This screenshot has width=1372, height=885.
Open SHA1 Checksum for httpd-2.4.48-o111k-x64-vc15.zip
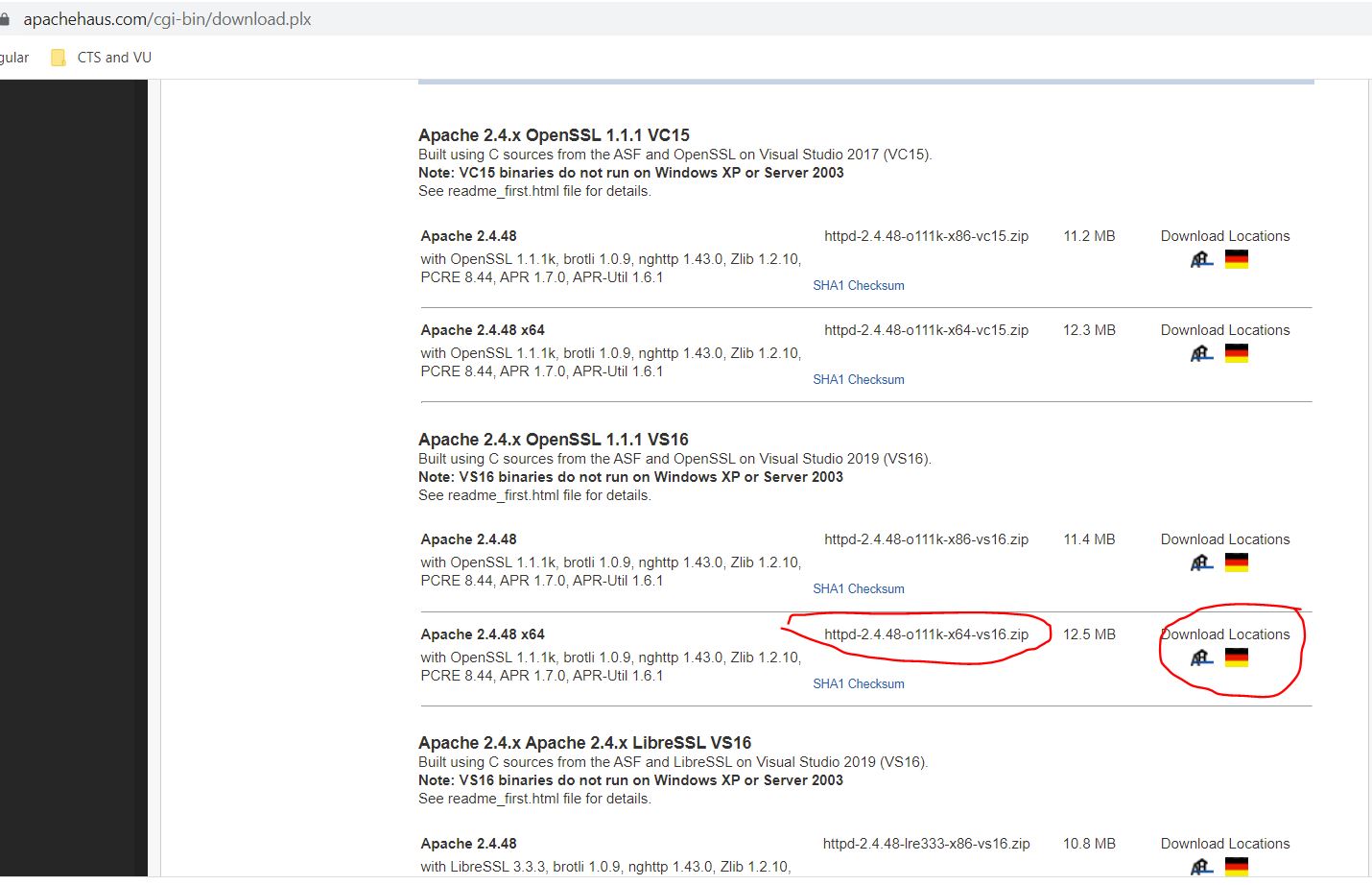pos(858,379)
